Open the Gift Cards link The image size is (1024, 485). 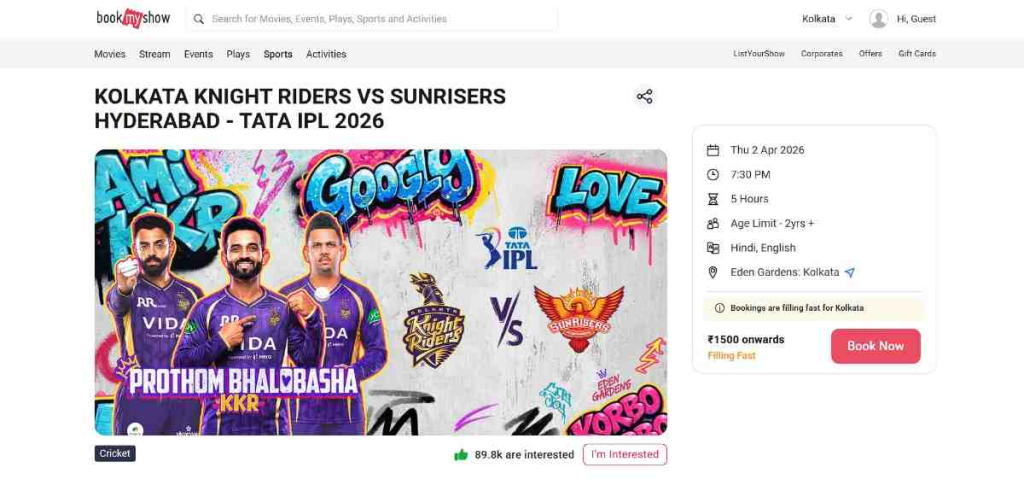(916, 54)
